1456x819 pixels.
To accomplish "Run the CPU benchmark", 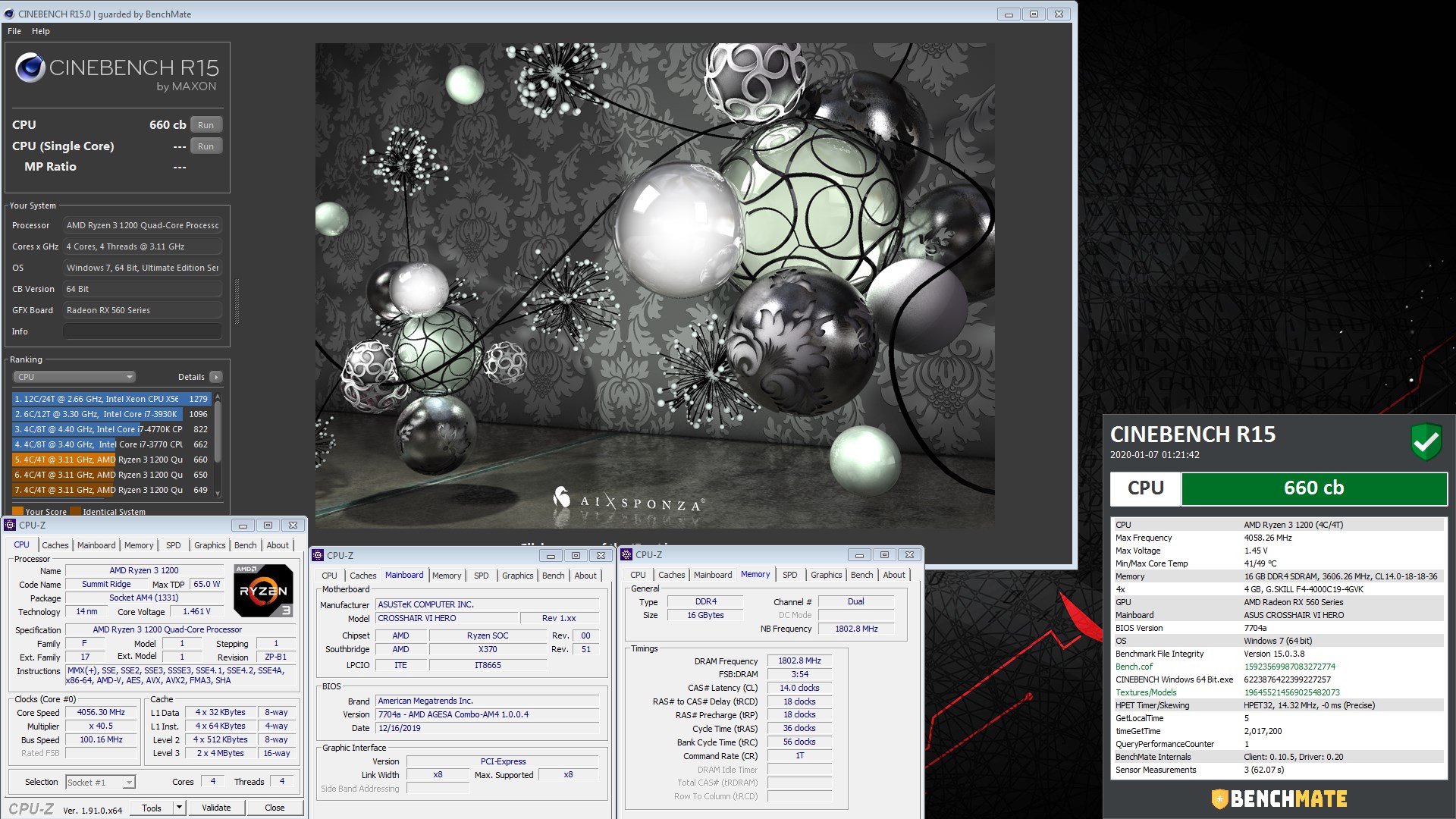I will 206,125.
